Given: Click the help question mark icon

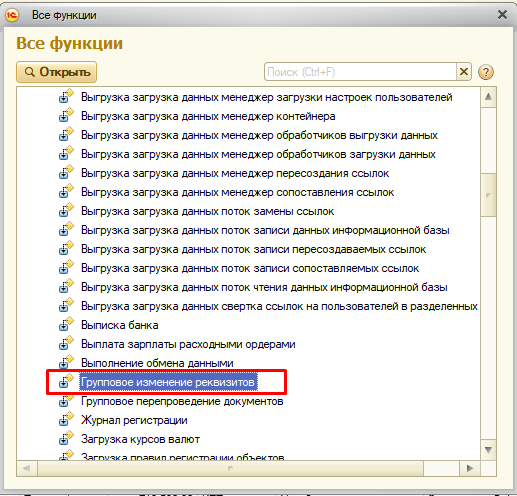Looking at the screenshot, I should (486, 72).
